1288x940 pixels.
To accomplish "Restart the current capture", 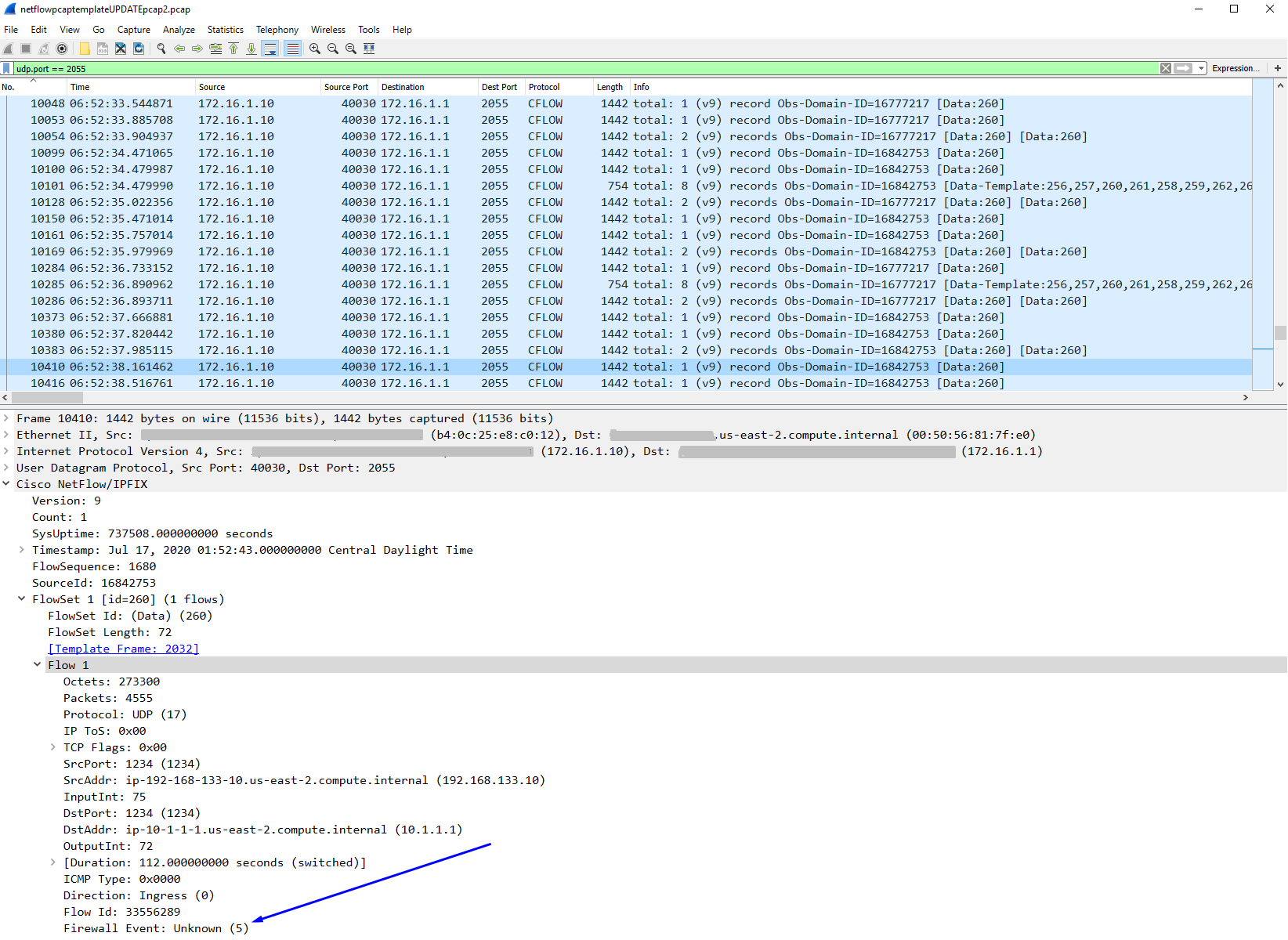I will 45,49.
